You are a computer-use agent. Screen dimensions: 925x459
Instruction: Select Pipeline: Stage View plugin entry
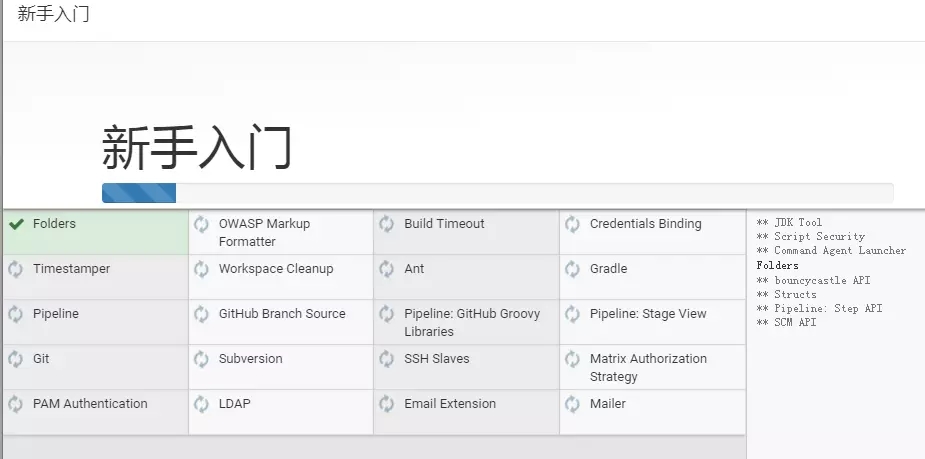pyautogui.click(x=652, y=322)
